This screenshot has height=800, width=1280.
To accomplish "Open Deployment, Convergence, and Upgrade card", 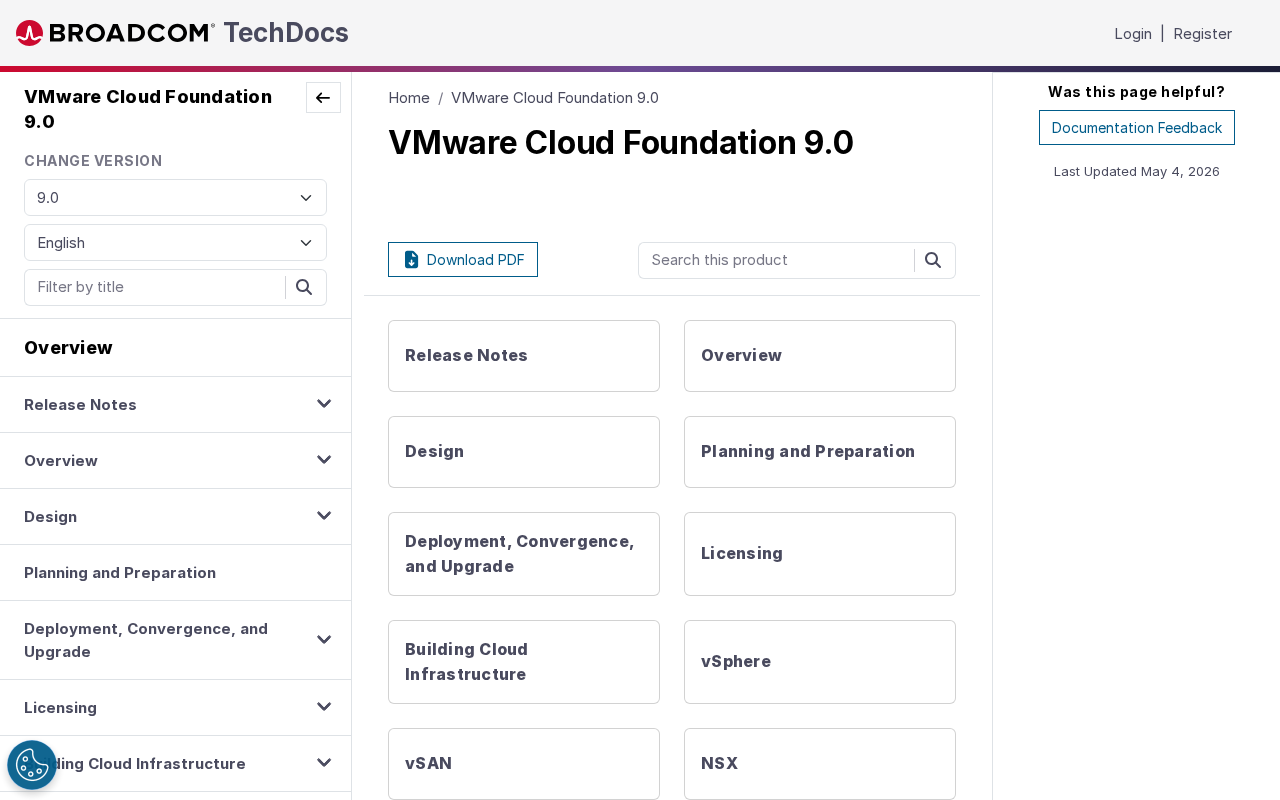I will coord(524,554).
